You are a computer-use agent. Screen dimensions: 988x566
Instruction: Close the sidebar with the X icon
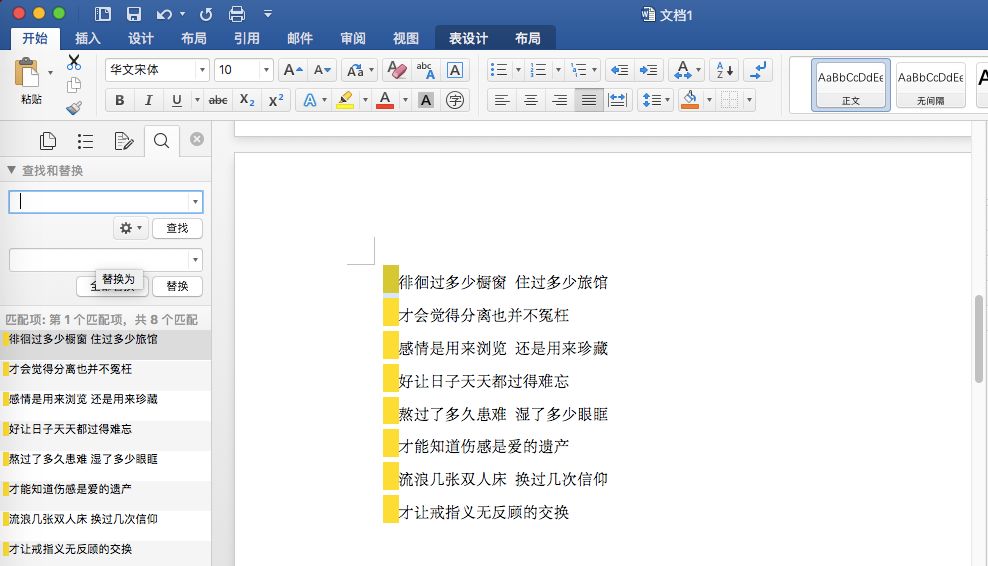tap(197, 139)
